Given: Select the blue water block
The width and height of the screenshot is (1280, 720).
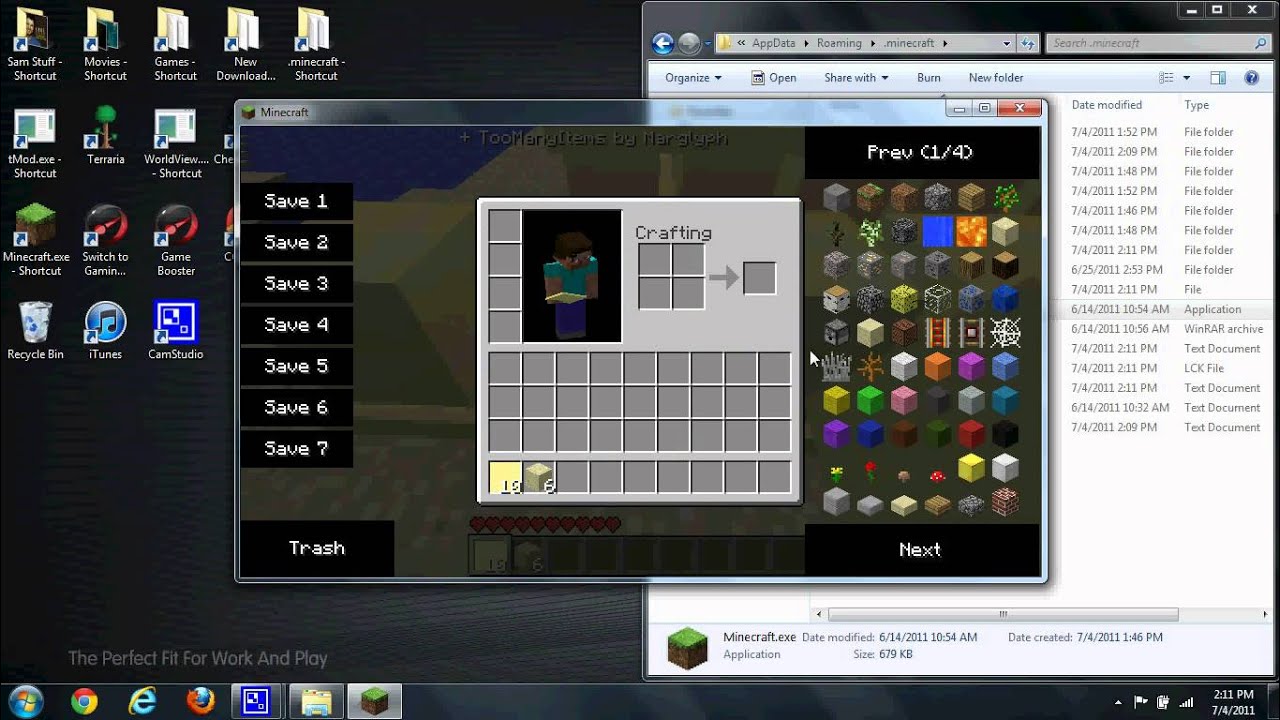Looking at the screenshot, I should click(x=937, y=231).
